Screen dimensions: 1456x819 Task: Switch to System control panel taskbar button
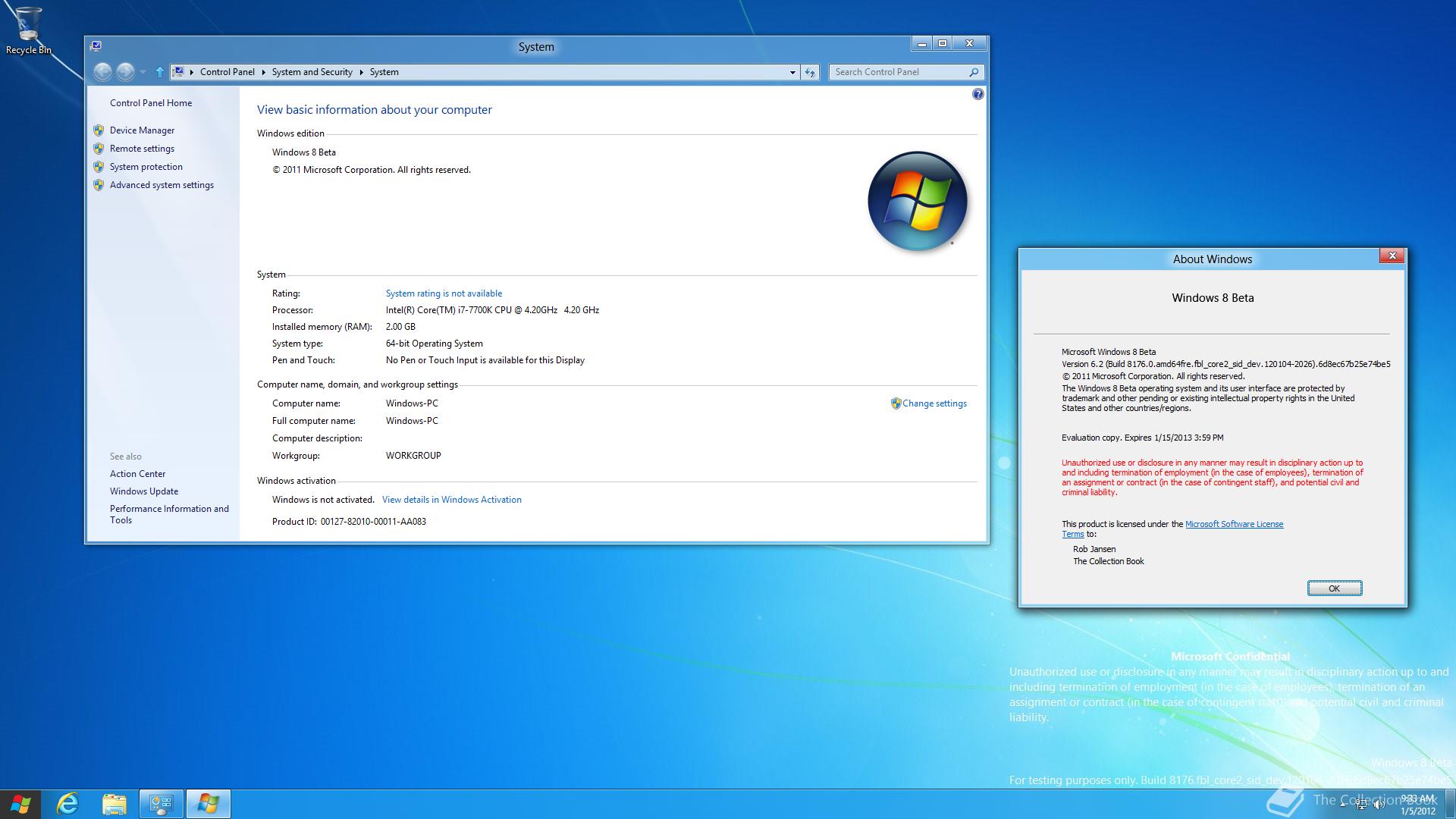[162, 804]
